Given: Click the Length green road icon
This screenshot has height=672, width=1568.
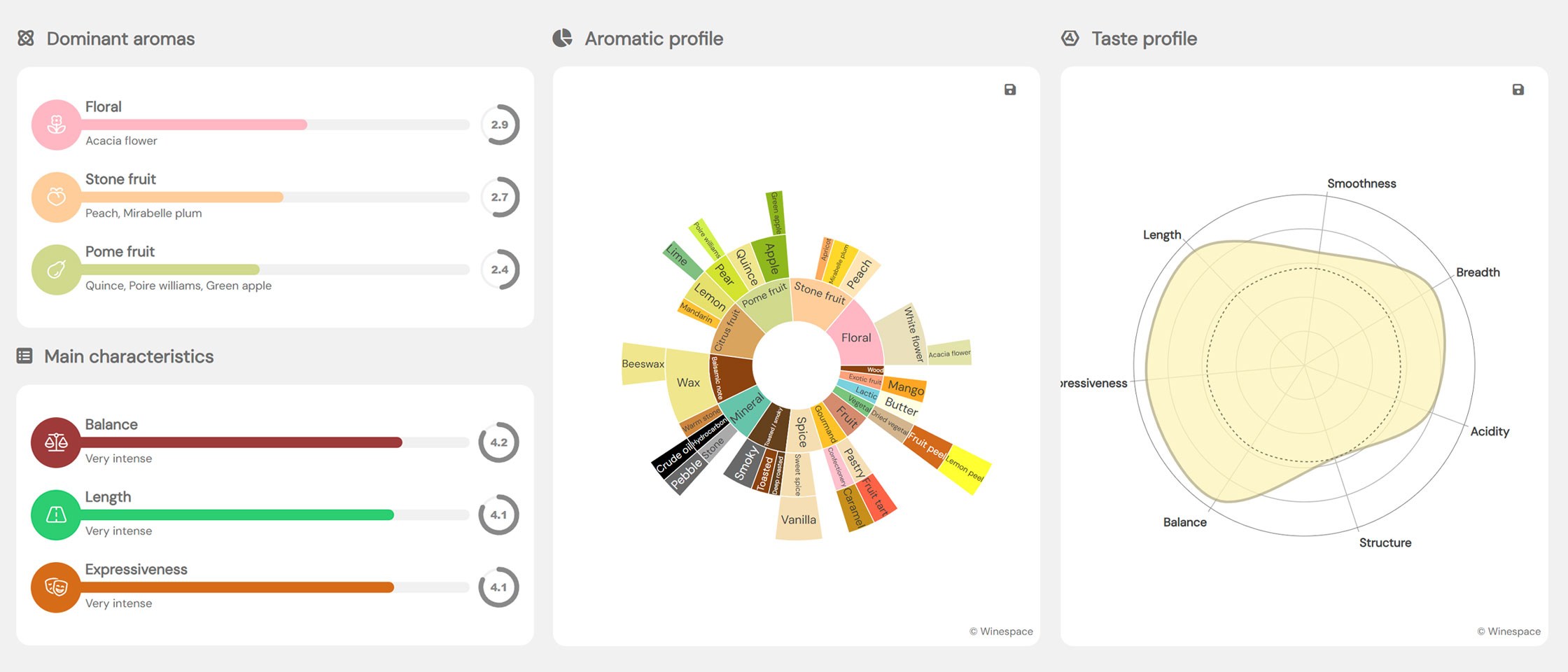Looking at the screenshot, I should coord(56,515).
